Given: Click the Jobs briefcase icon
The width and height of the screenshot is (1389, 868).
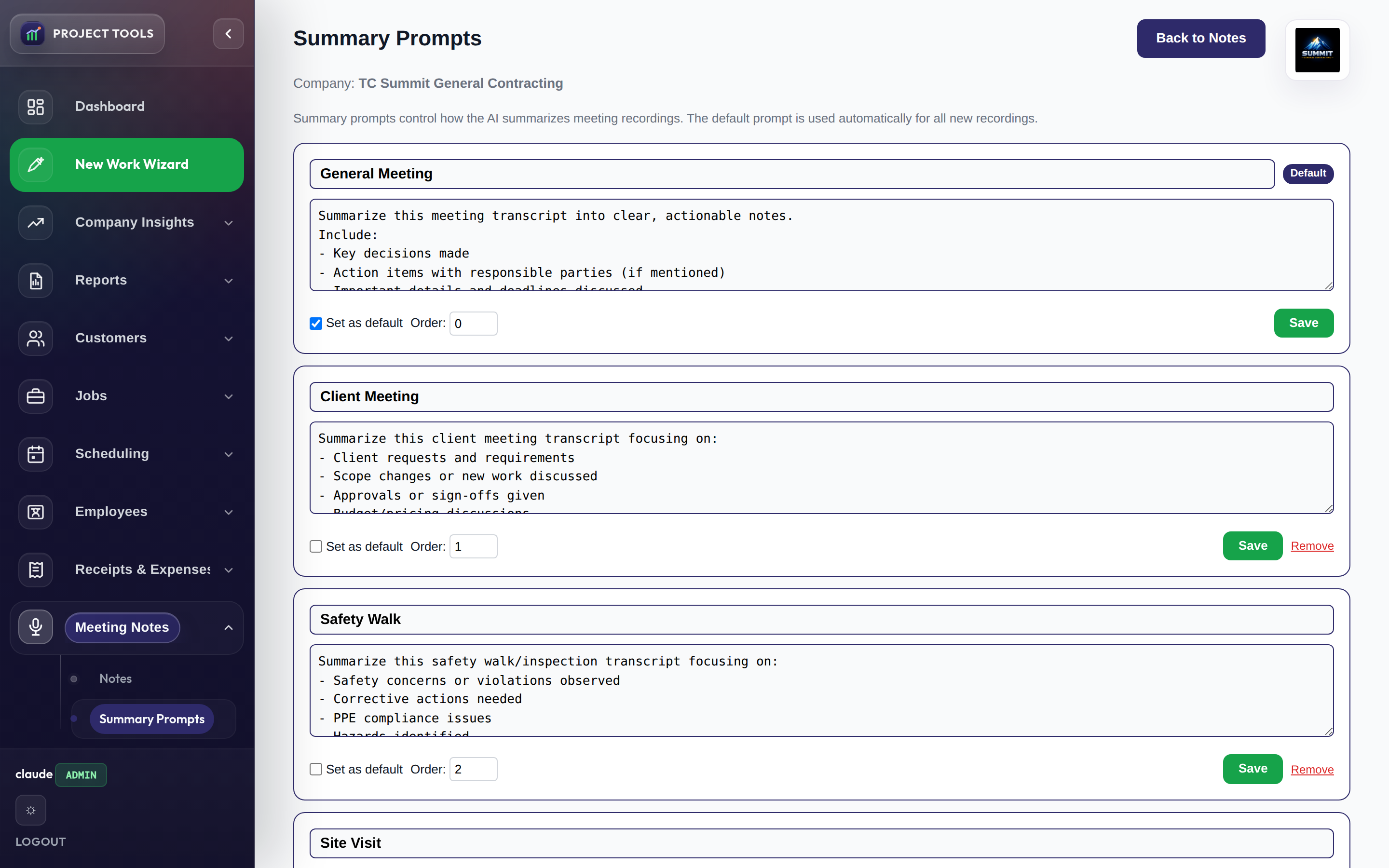Looking at the screenshot, I should coord(36,396).
